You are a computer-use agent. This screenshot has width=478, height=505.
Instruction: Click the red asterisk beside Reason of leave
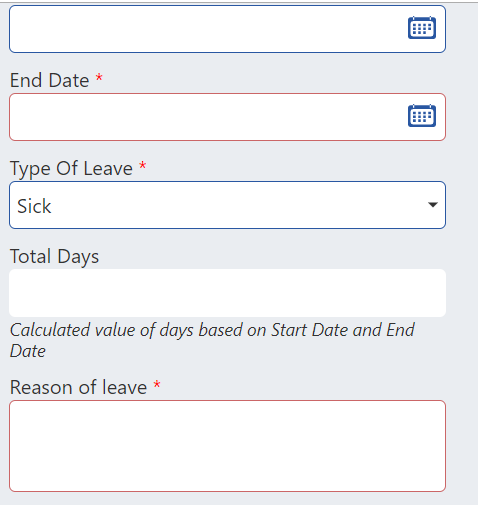click(x=157, y=385)
